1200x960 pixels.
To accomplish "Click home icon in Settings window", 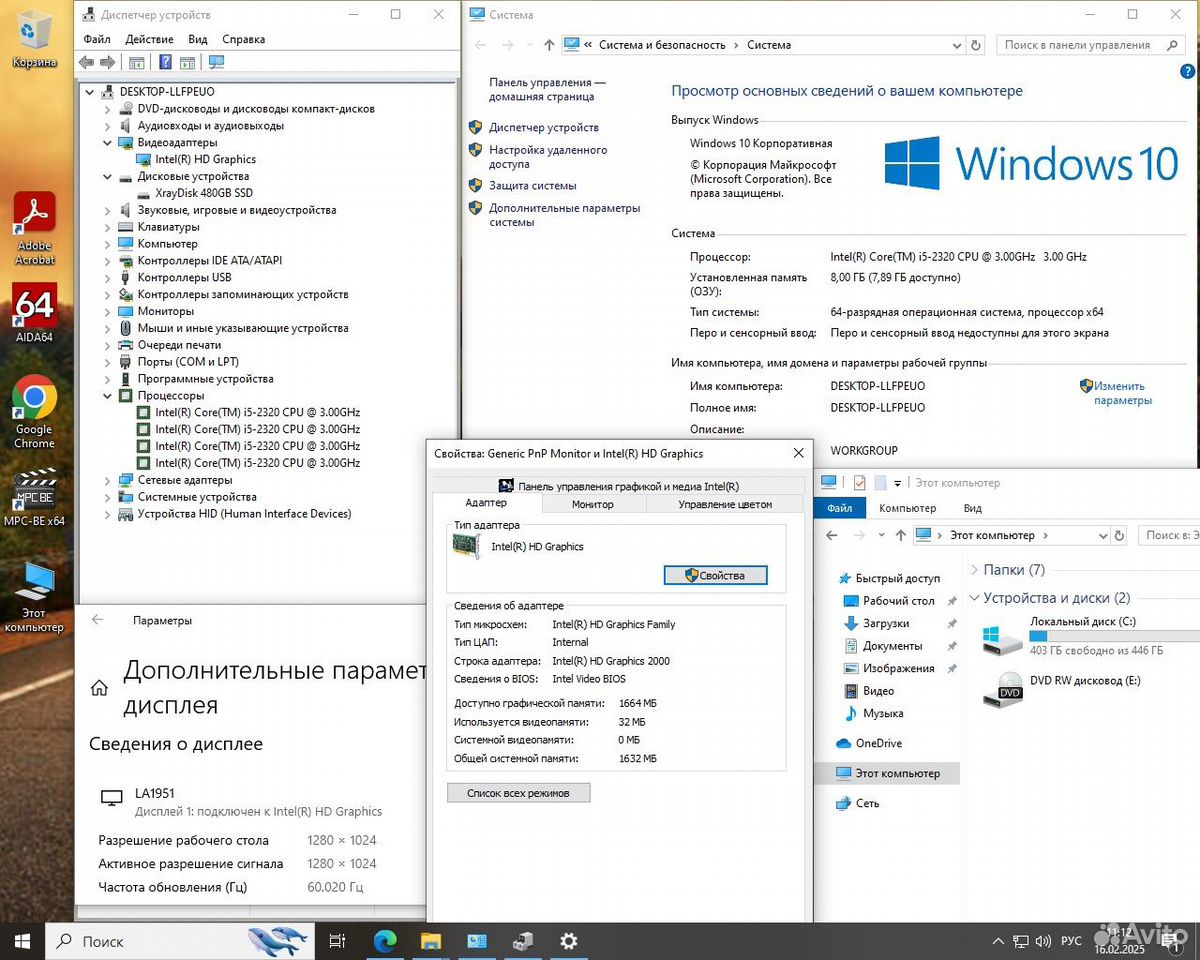I will click(x=99, y=687).
